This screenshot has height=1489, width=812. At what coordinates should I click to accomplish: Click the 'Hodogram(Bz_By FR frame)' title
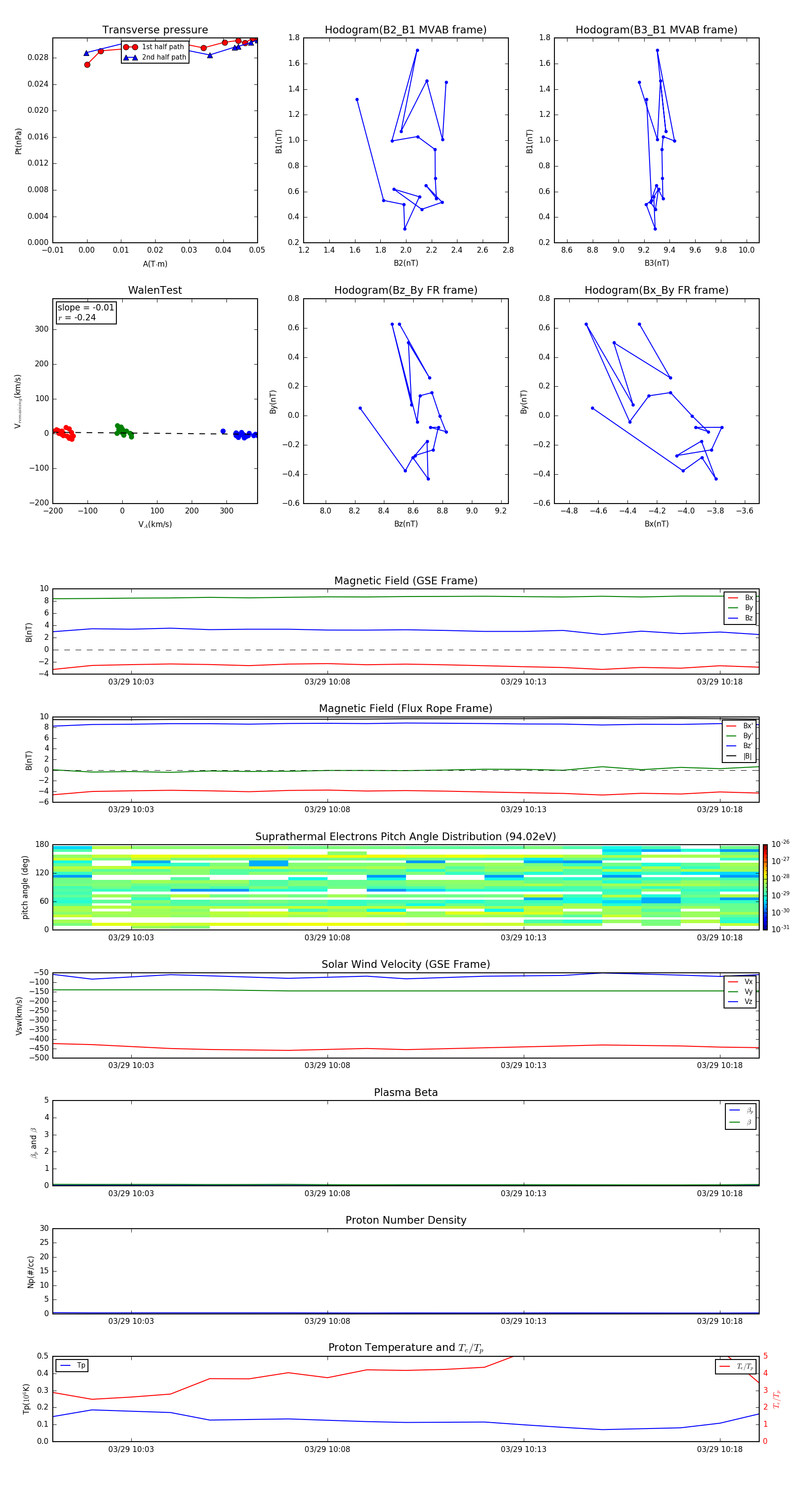406,290
